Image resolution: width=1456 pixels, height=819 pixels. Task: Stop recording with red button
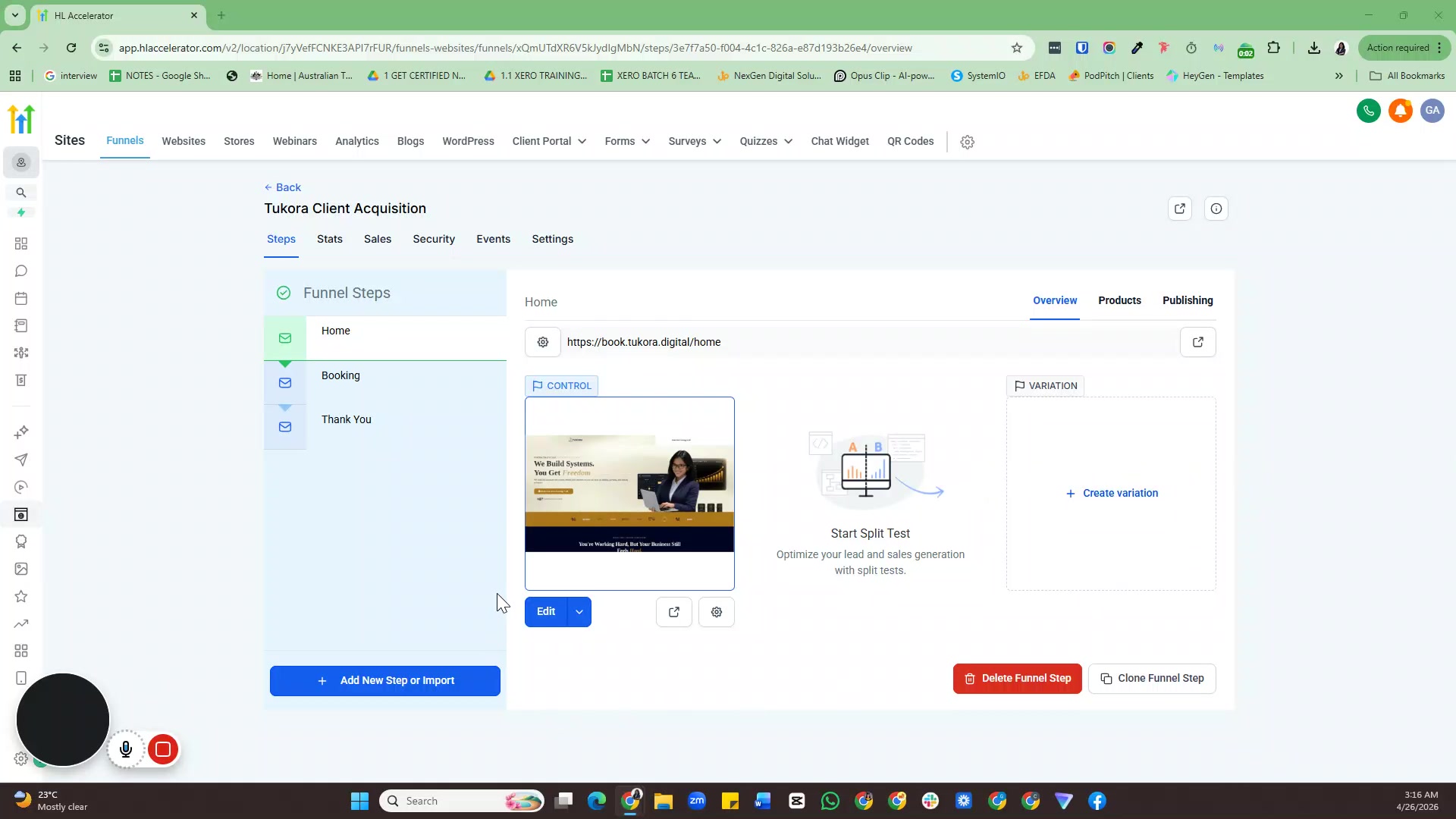click(x=162, y=749)
